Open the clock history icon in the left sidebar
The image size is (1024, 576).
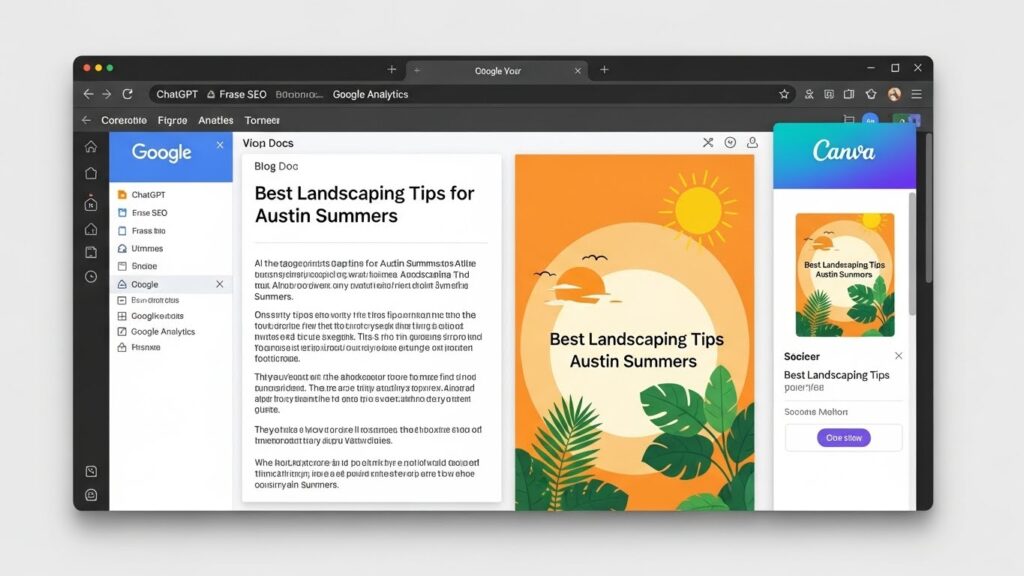pos(91,277)
